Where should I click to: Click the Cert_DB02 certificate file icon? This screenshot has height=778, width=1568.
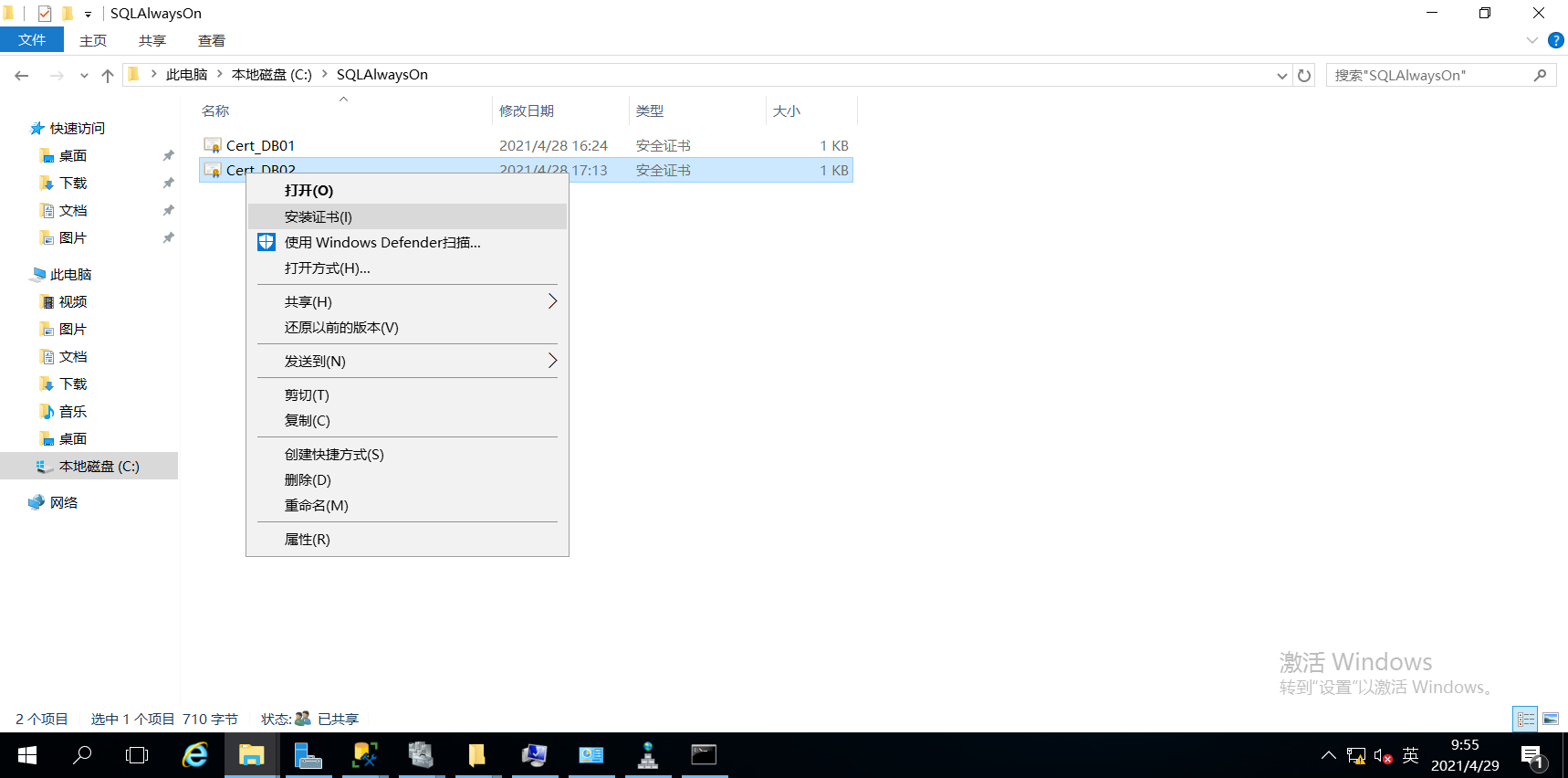click(x=213, y=170)
